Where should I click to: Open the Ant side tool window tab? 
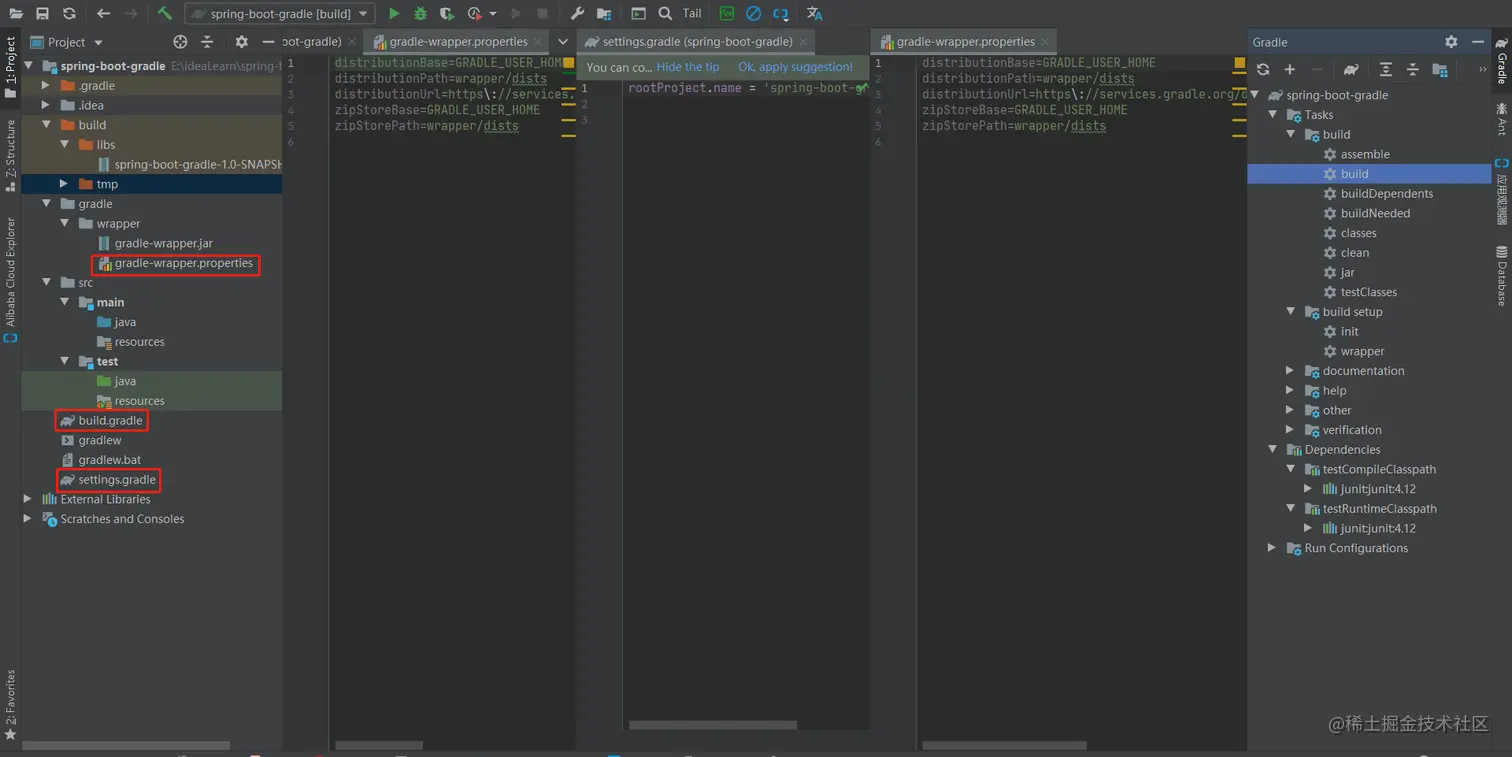(1501, 119)
